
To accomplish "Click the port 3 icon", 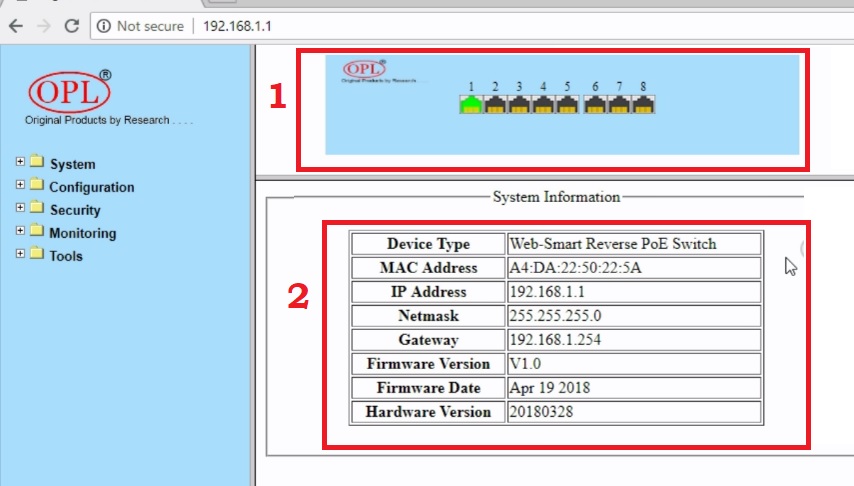I will (519, 104).
